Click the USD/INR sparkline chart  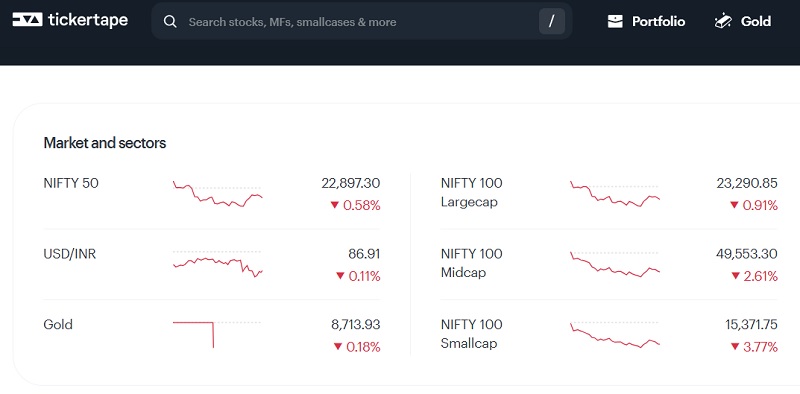[x=218, y=264]
